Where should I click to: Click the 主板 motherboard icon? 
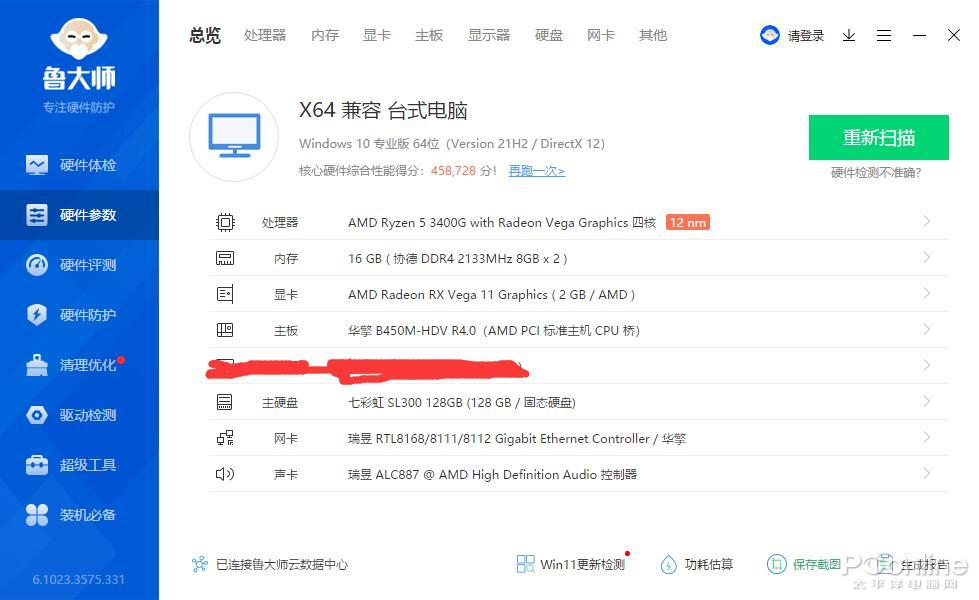[x=225, y=330]
